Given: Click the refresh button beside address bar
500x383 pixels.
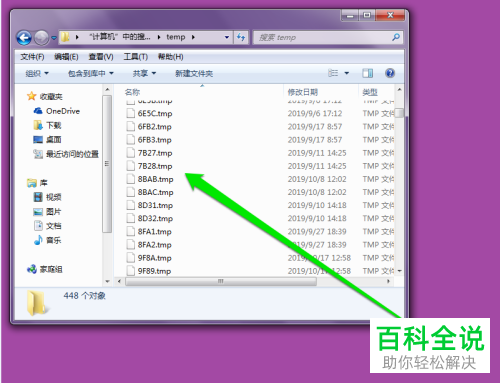Looking at the screenshot, I should (241, 37).
